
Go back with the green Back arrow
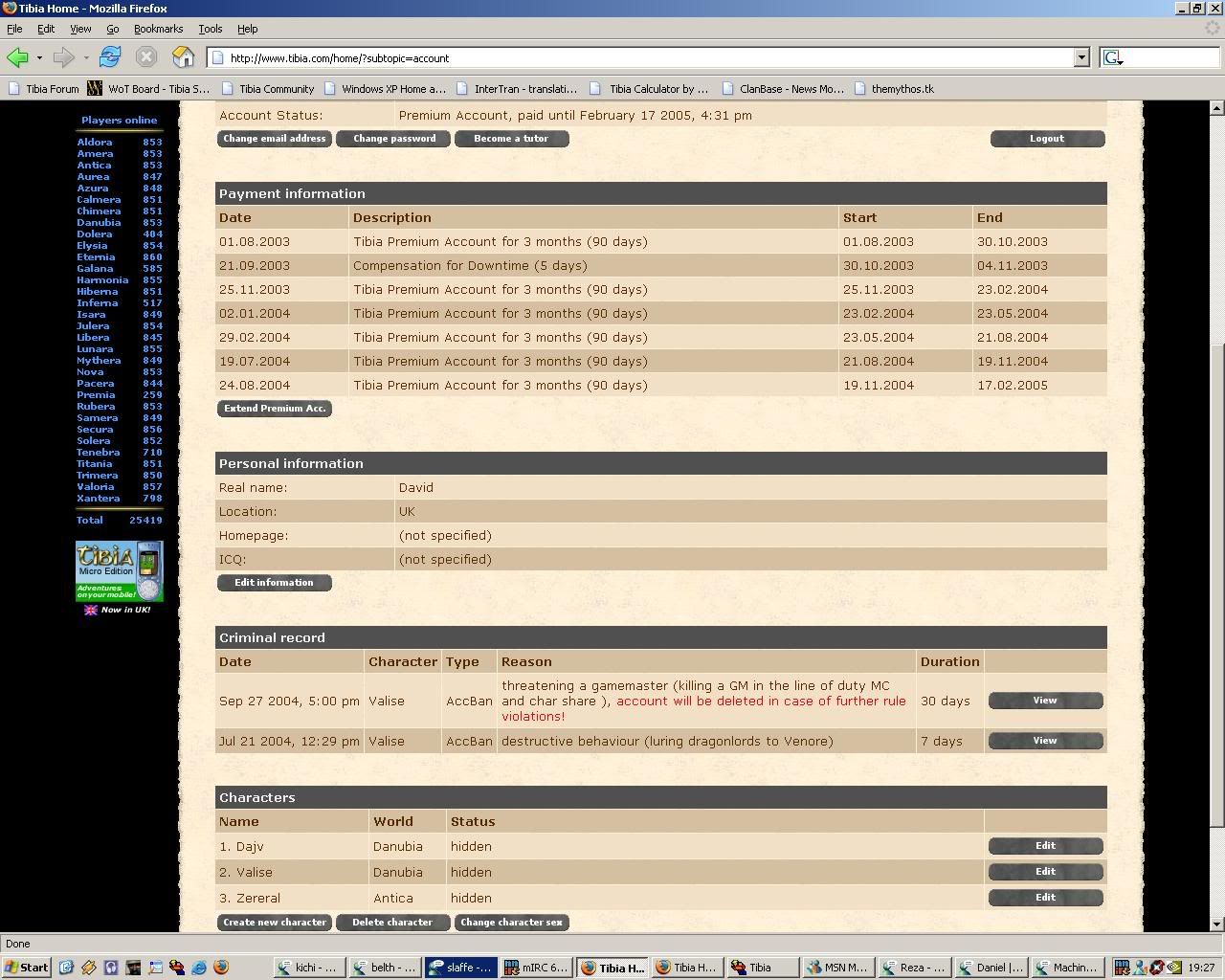click(17, 57)
